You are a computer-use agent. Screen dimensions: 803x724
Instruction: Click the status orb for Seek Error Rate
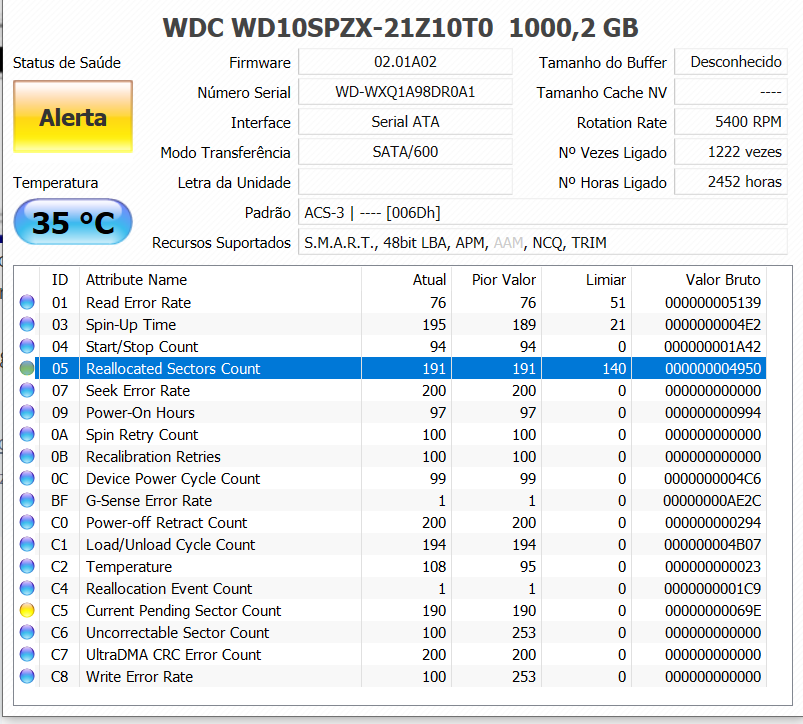[x=27, y=390]
